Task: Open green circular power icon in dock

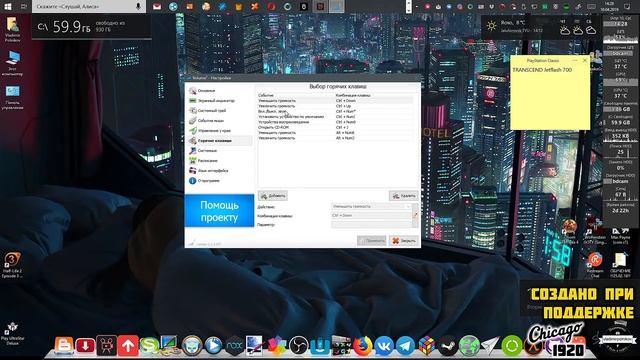Action: [x=512, y=346]
